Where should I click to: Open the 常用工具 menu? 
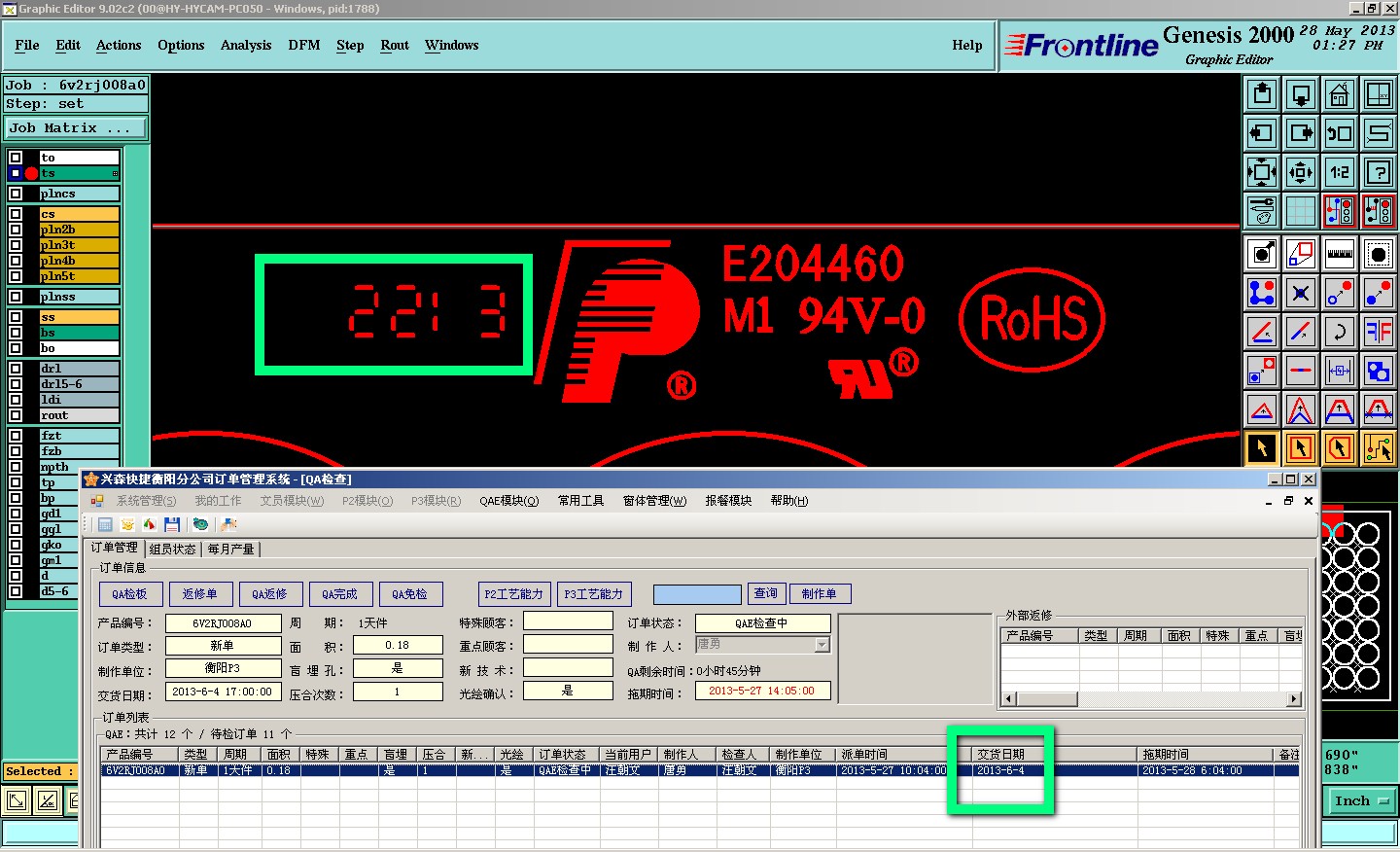click(580, 501)
